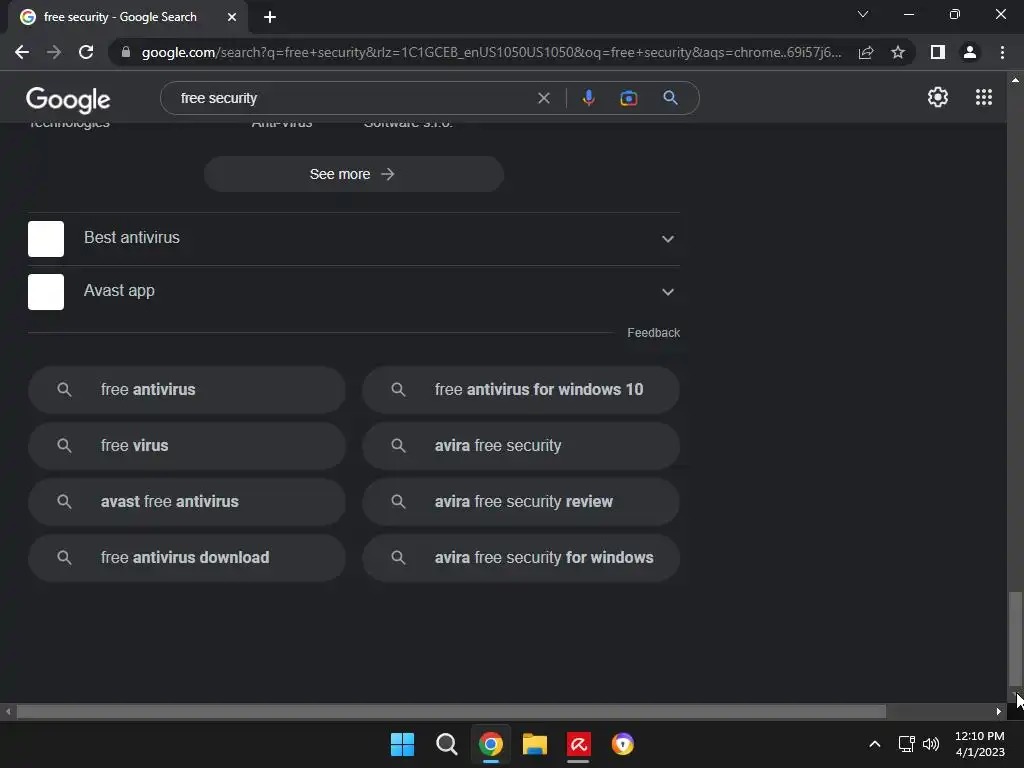Open network settings from the system tray
Screen dimensions: 1024x768
click(906, 744)
